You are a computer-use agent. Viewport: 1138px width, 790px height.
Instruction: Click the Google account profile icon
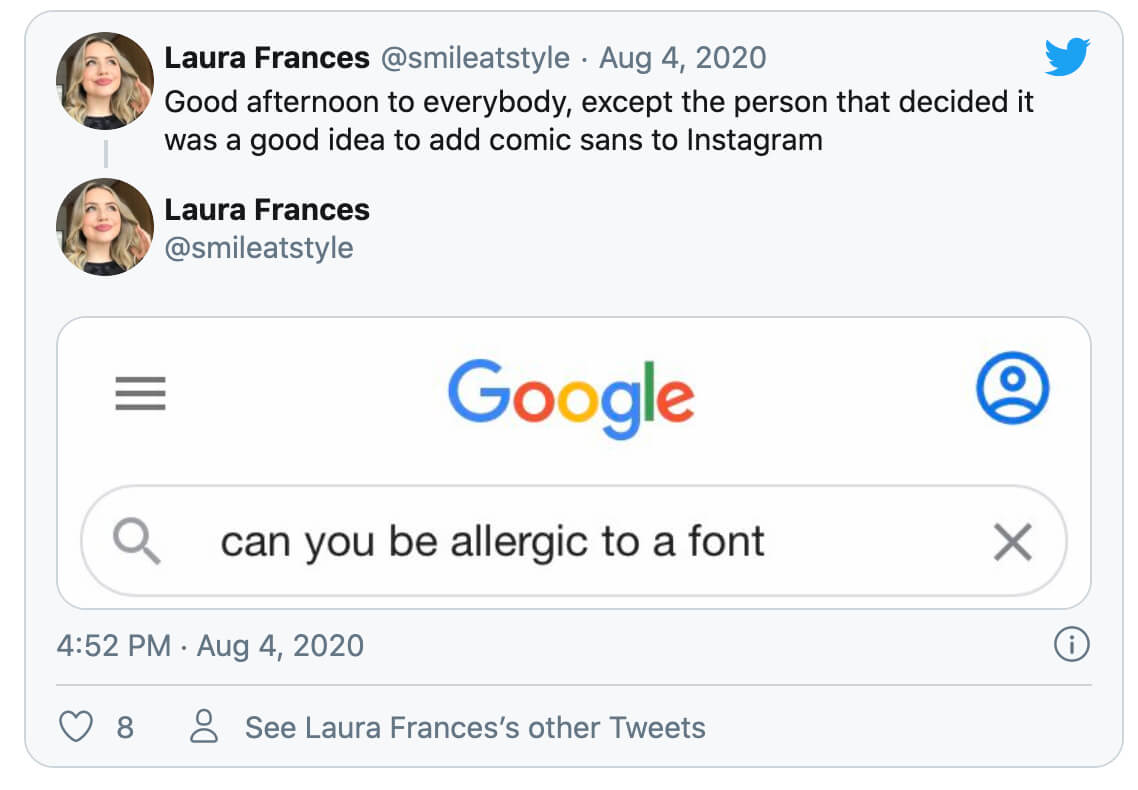1012,390
